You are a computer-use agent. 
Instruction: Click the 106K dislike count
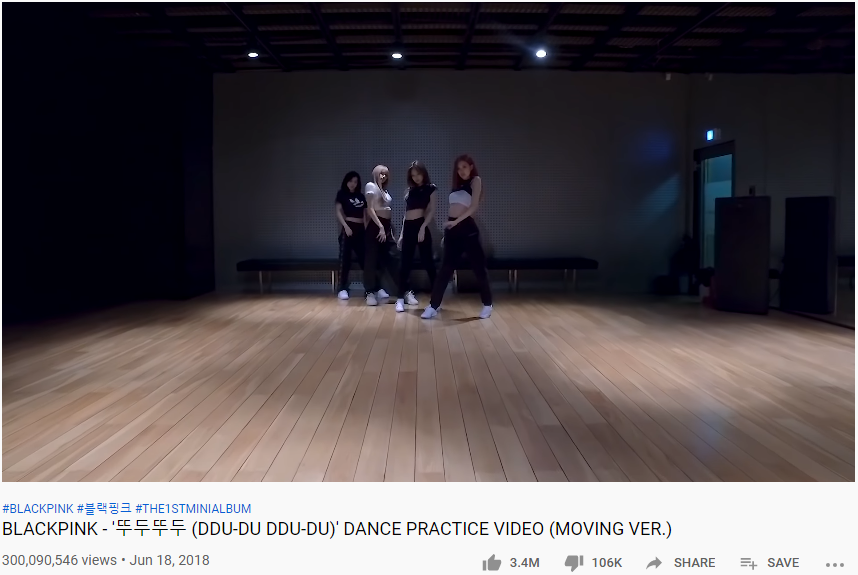pyautogui.click(x=607, y=563)
